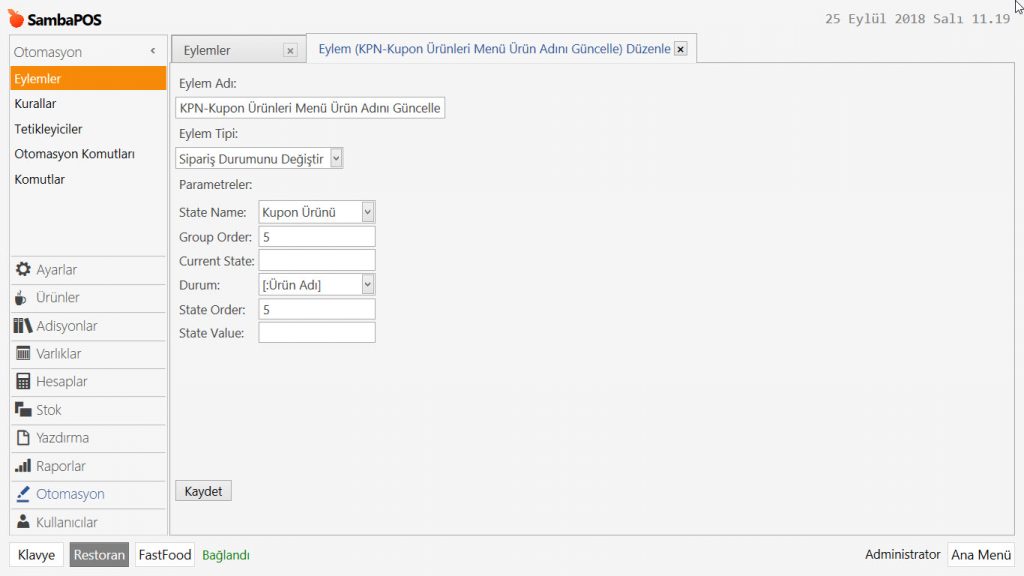The width and height of the screenshot is (1024, 576).
Task: Click the Kullanıcılar person icon
Action: click(23, 522)
